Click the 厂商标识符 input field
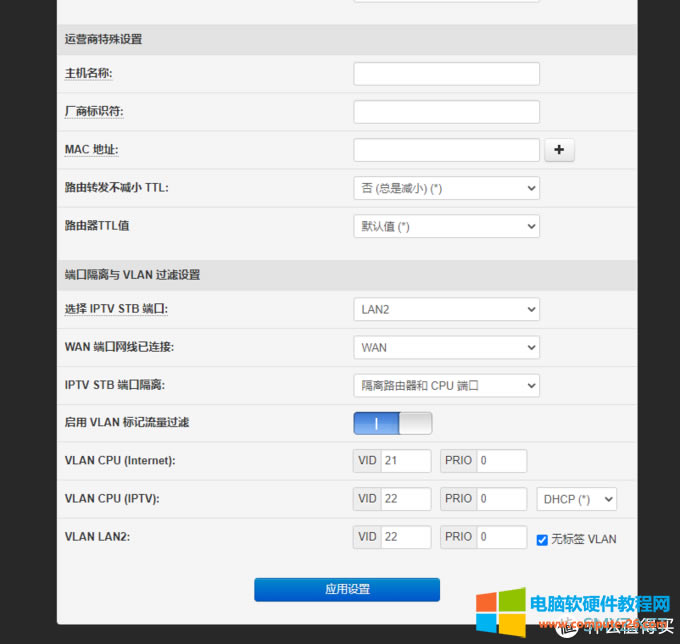 [x=446, y=112]
